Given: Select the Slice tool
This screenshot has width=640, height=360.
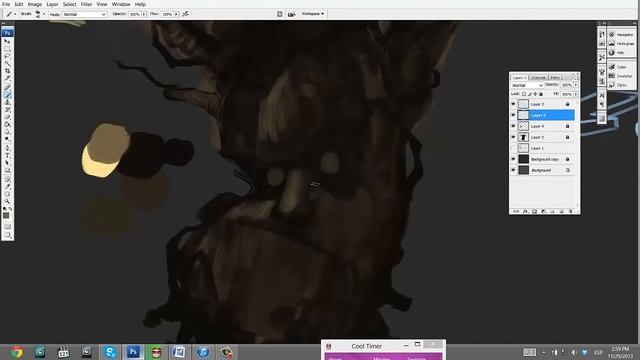Looking at the screenshot, I should coord(7,78).
